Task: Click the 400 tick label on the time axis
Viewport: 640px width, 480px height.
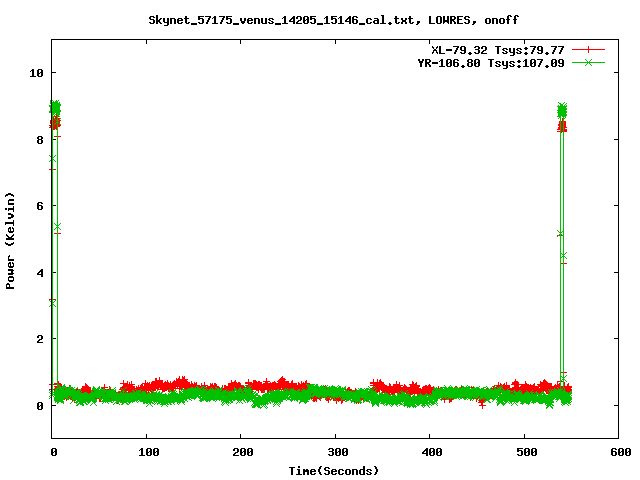Action: point(429,452)
